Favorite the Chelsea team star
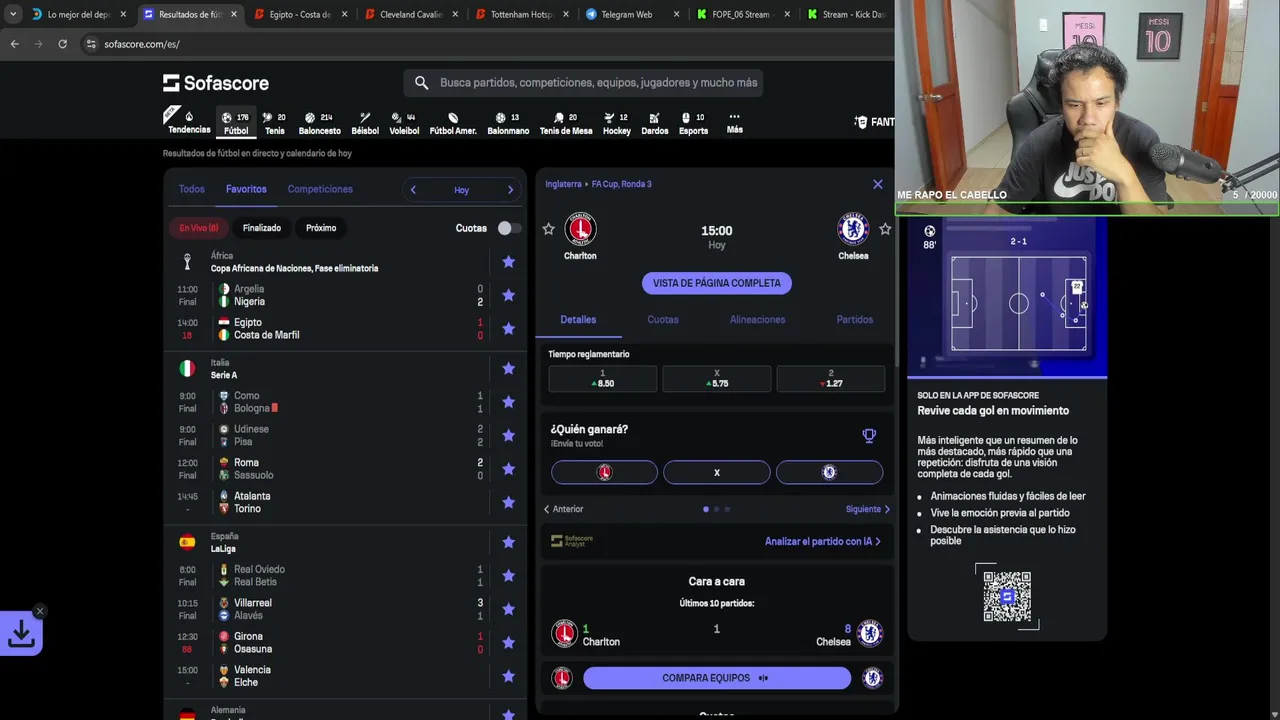 (x=885, y=229)
